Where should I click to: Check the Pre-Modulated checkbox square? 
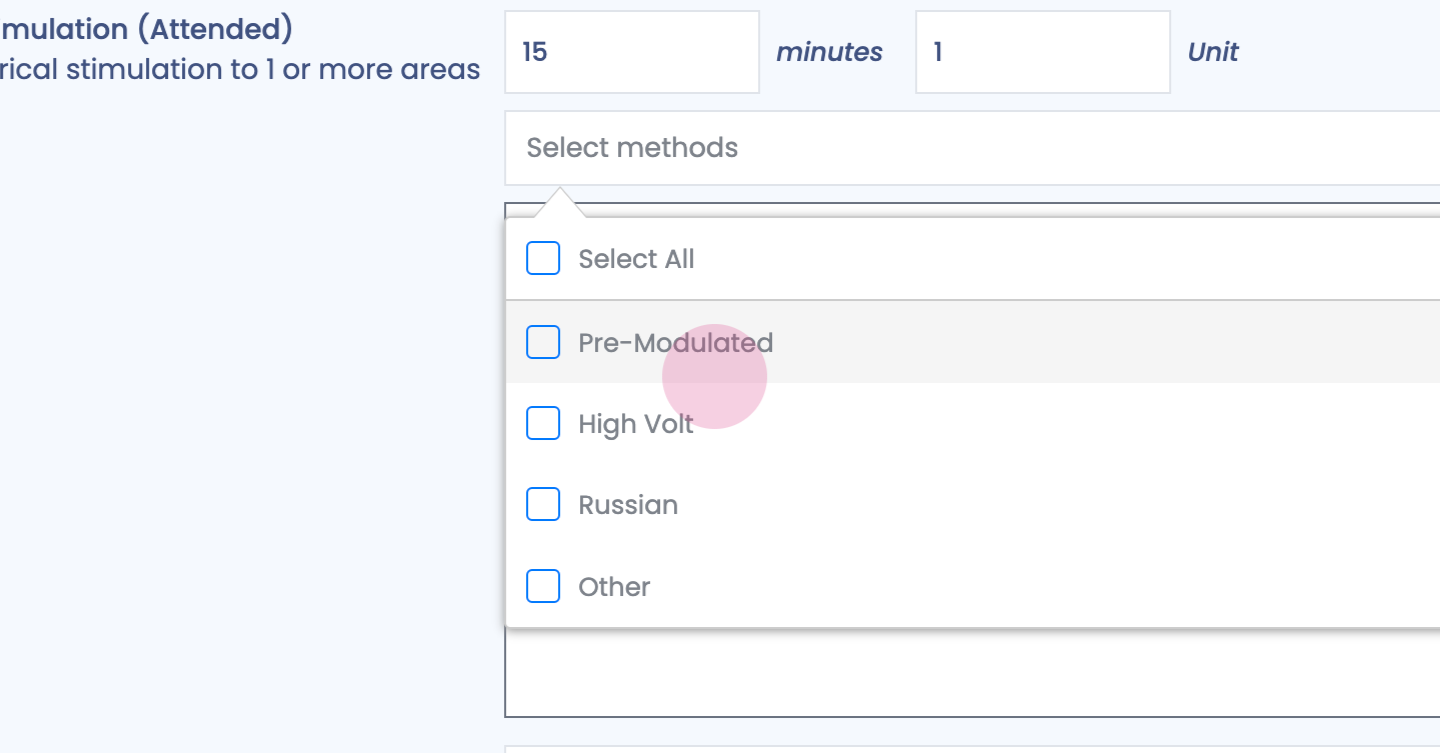(543, 342)
